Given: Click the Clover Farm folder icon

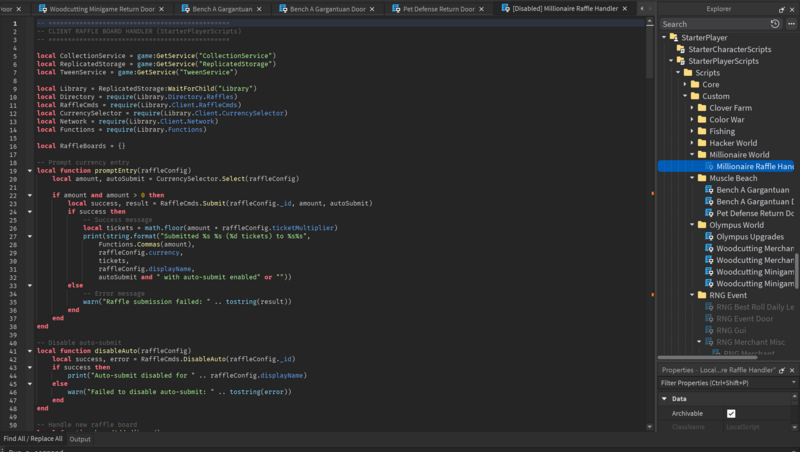Looking at the screenshot, I should point(700,108).
